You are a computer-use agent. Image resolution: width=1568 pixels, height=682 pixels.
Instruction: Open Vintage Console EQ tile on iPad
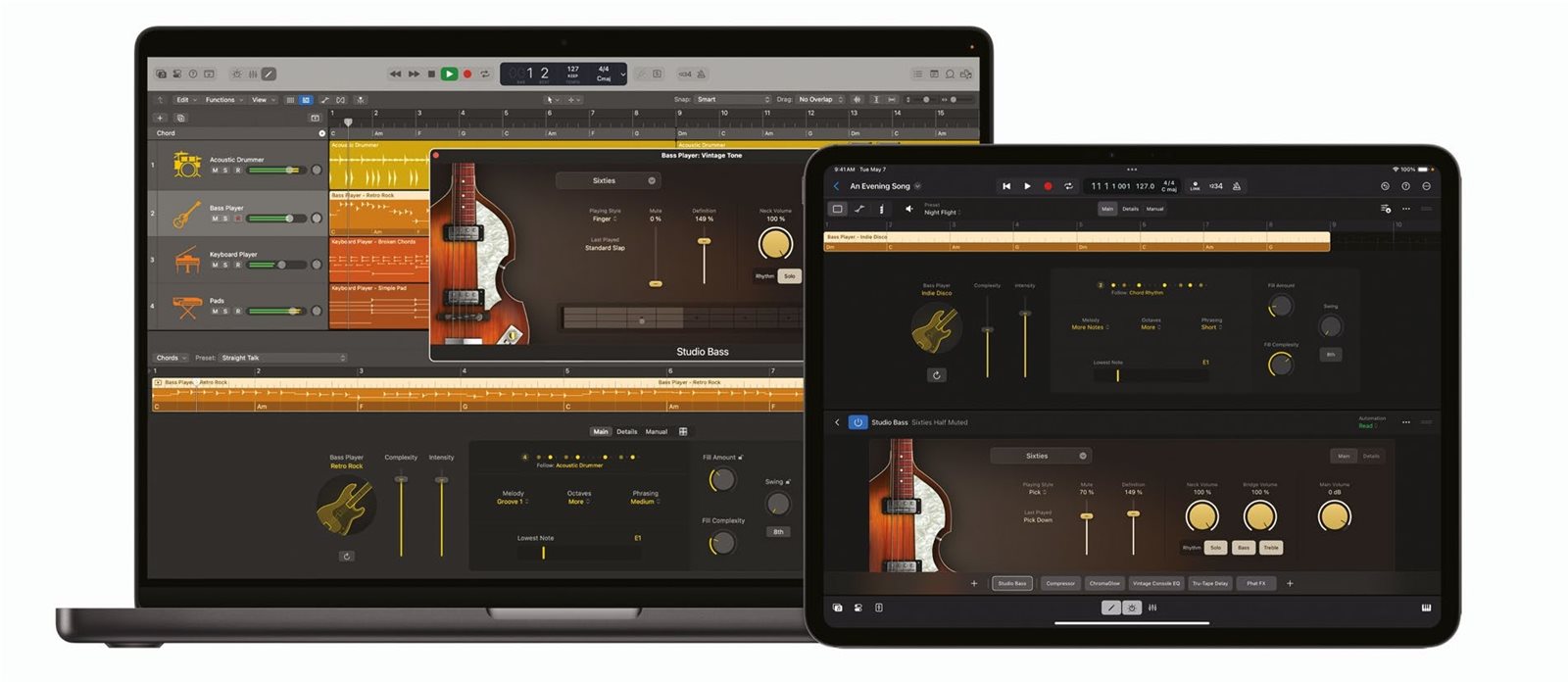pyautogui.click(x=1156, y=583)
